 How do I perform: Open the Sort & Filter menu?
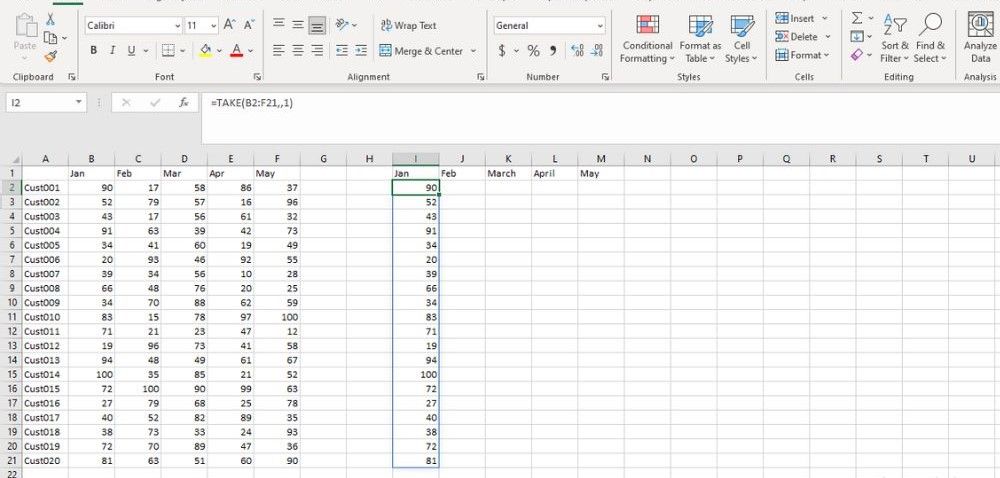[894, 40]
